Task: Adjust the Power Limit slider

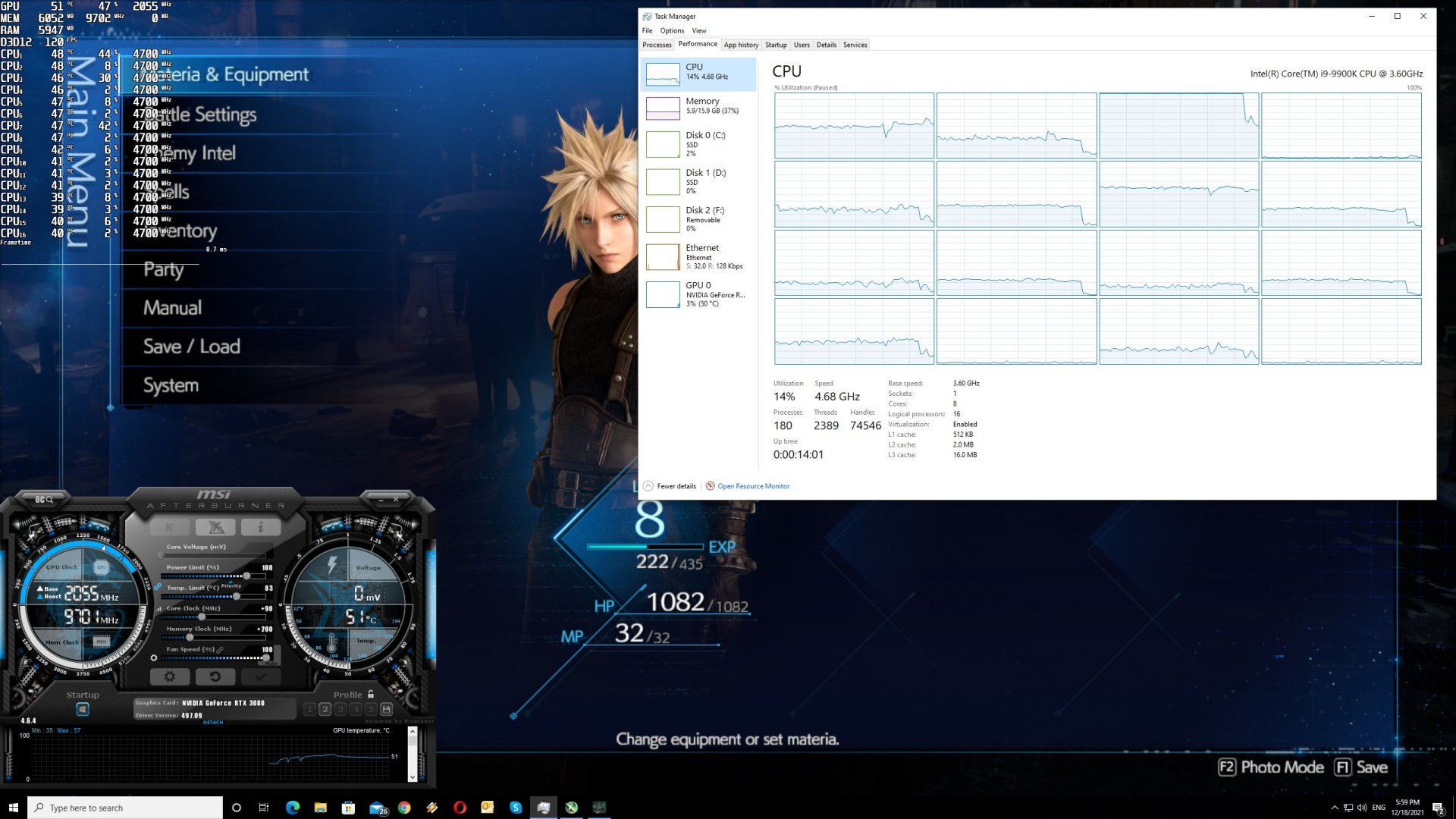Action: click(x=246, y=576)
